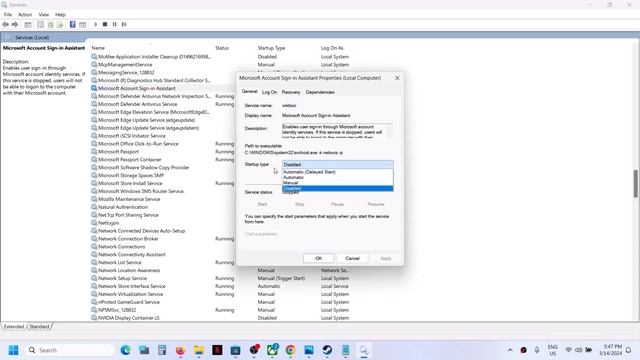This screenshot has width=640, height=360.
Task: Switch to the Recovery tab
Action: coord(291,92)
